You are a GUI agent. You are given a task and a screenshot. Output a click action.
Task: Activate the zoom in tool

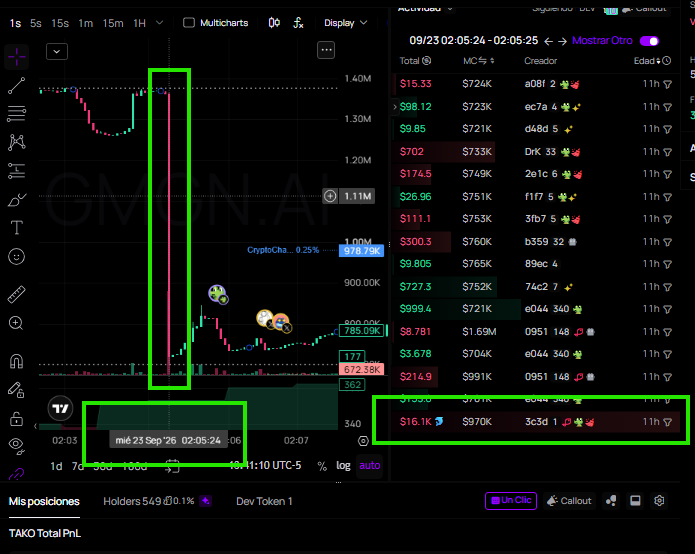coord(16,323)
